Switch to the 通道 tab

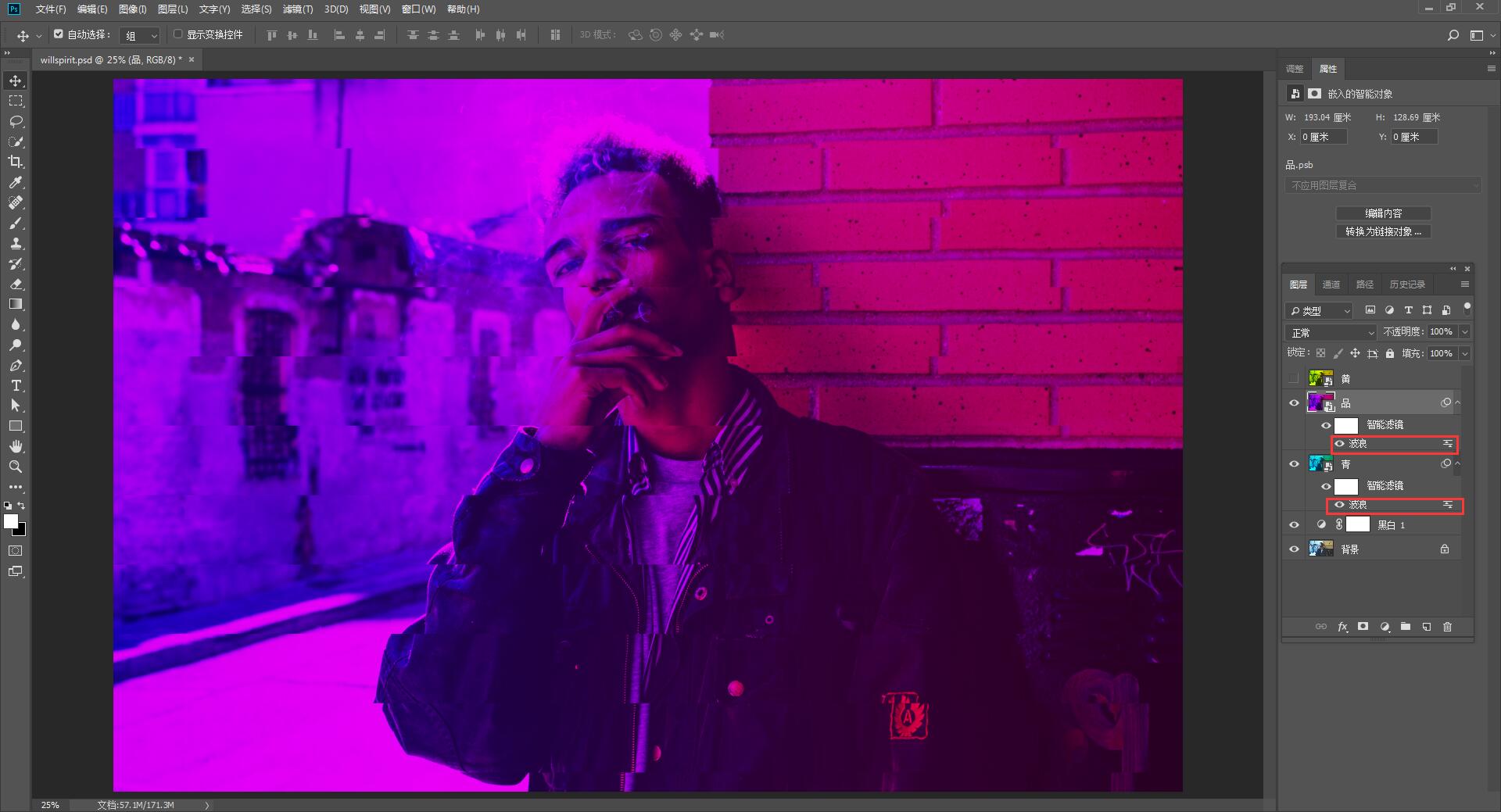coord(1331,284)
